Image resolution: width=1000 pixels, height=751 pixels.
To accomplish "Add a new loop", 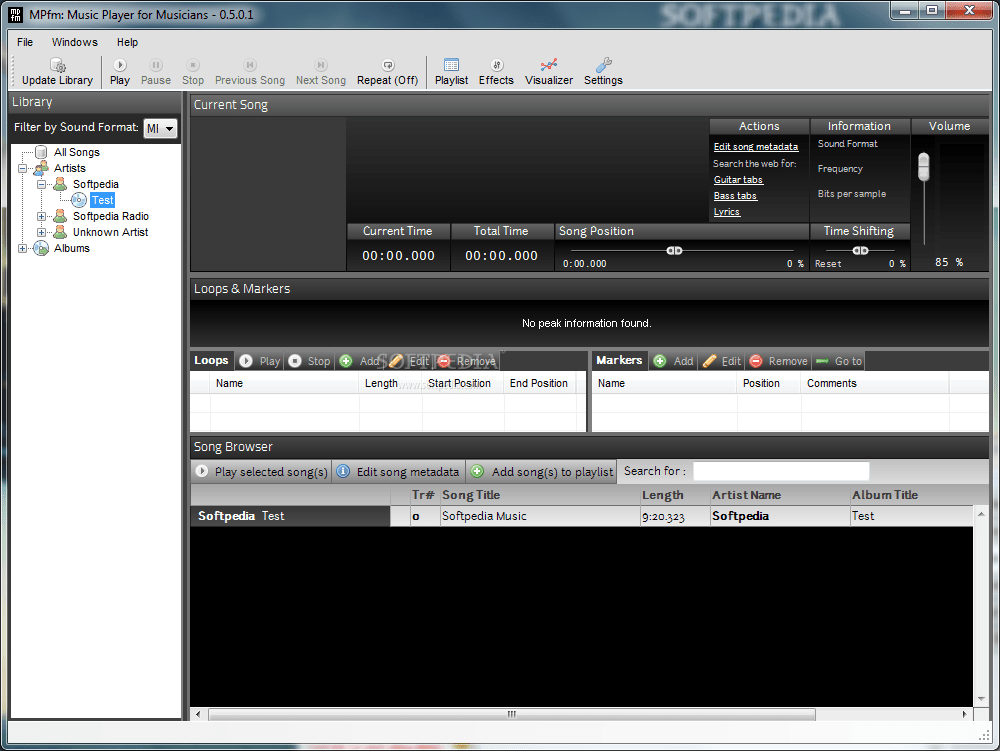I will 360,361.
